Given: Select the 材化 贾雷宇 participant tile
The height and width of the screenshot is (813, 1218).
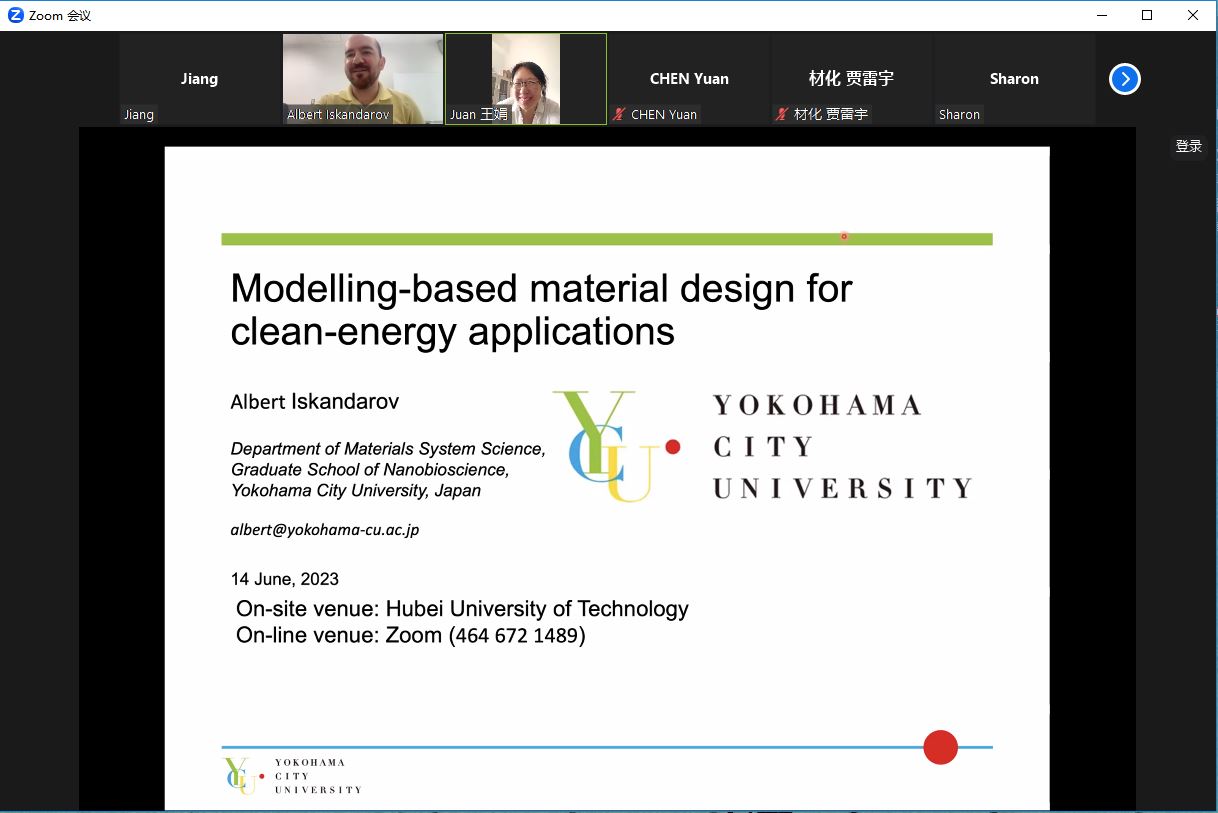Looking at the screenshot, I should click(x=851, y=78).
